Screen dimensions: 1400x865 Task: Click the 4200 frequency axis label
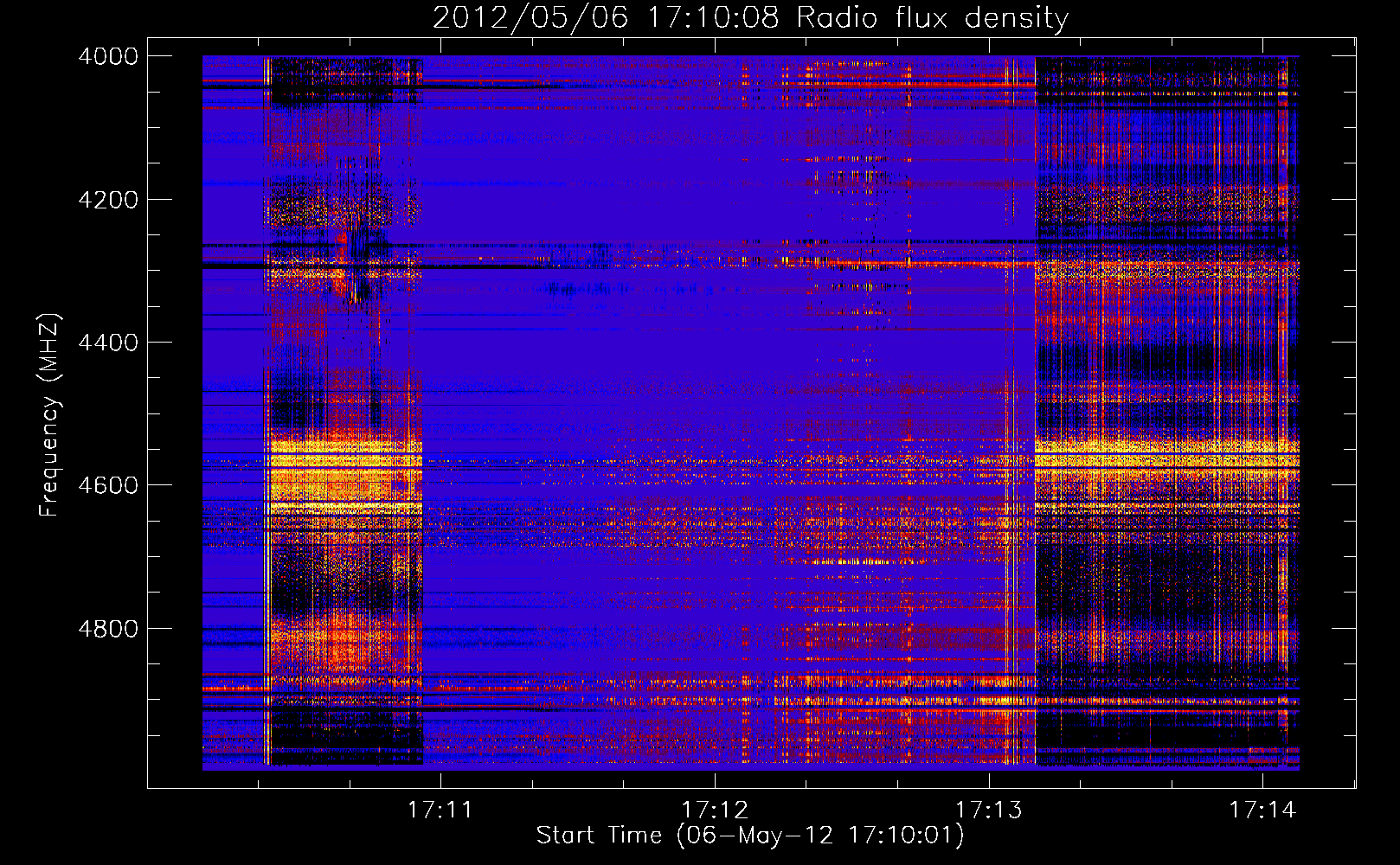point(108,200)
